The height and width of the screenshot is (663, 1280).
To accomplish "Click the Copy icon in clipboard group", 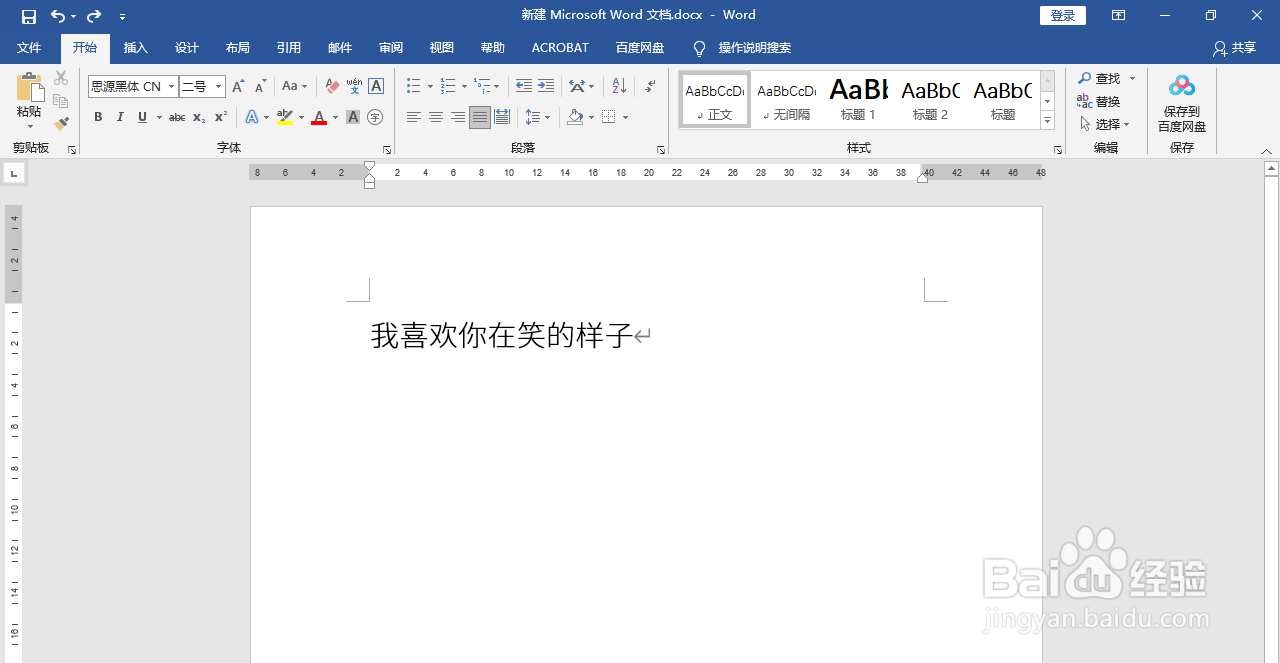I will (61, 101).
